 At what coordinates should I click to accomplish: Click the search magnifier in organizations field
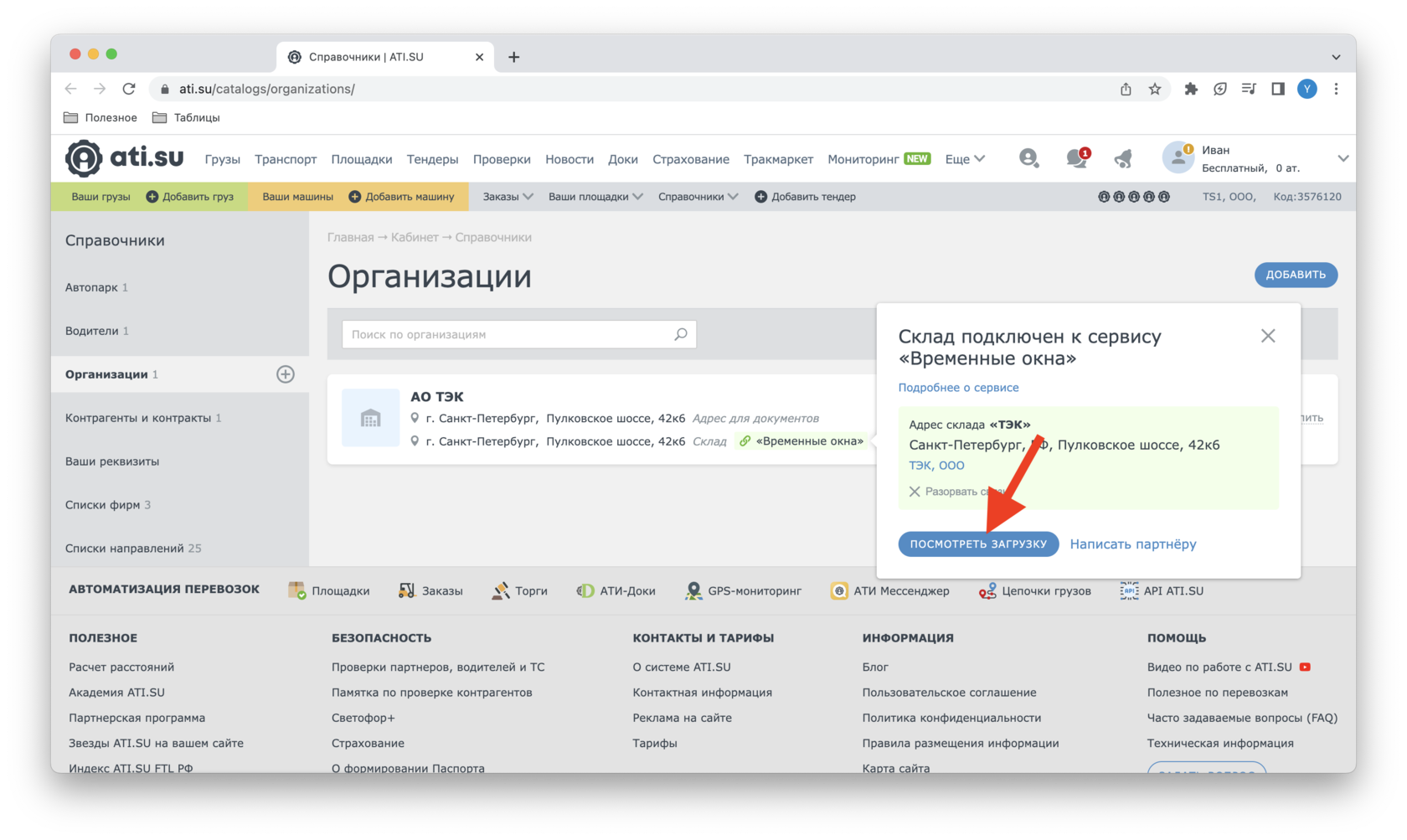point(681,334)
